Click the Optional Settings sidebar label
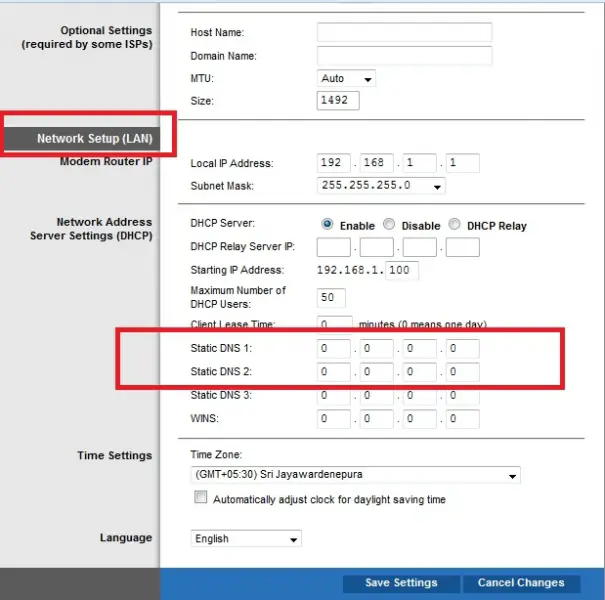The width and height of the screenshot is (605, 600). point(87,37)
